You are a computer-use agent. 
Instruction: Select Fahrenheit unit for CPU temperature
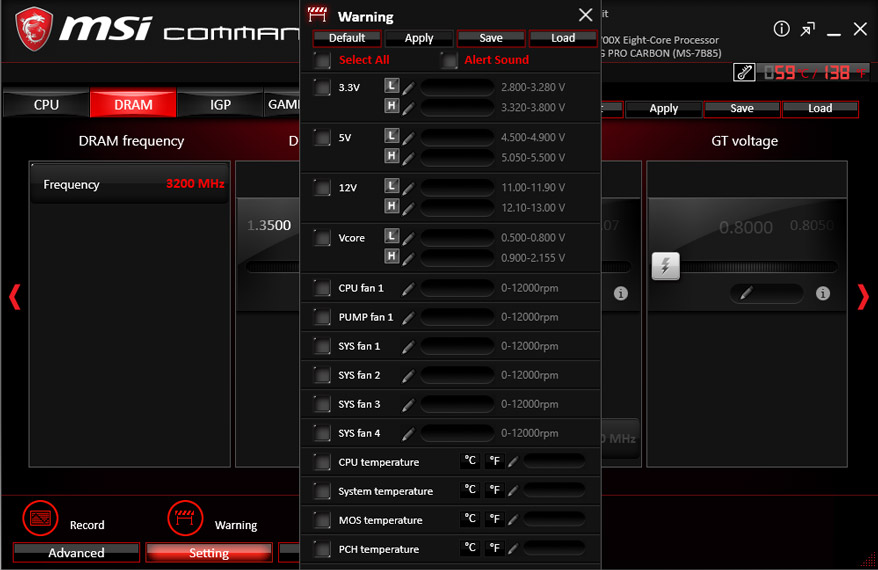[x=494, y=461]
